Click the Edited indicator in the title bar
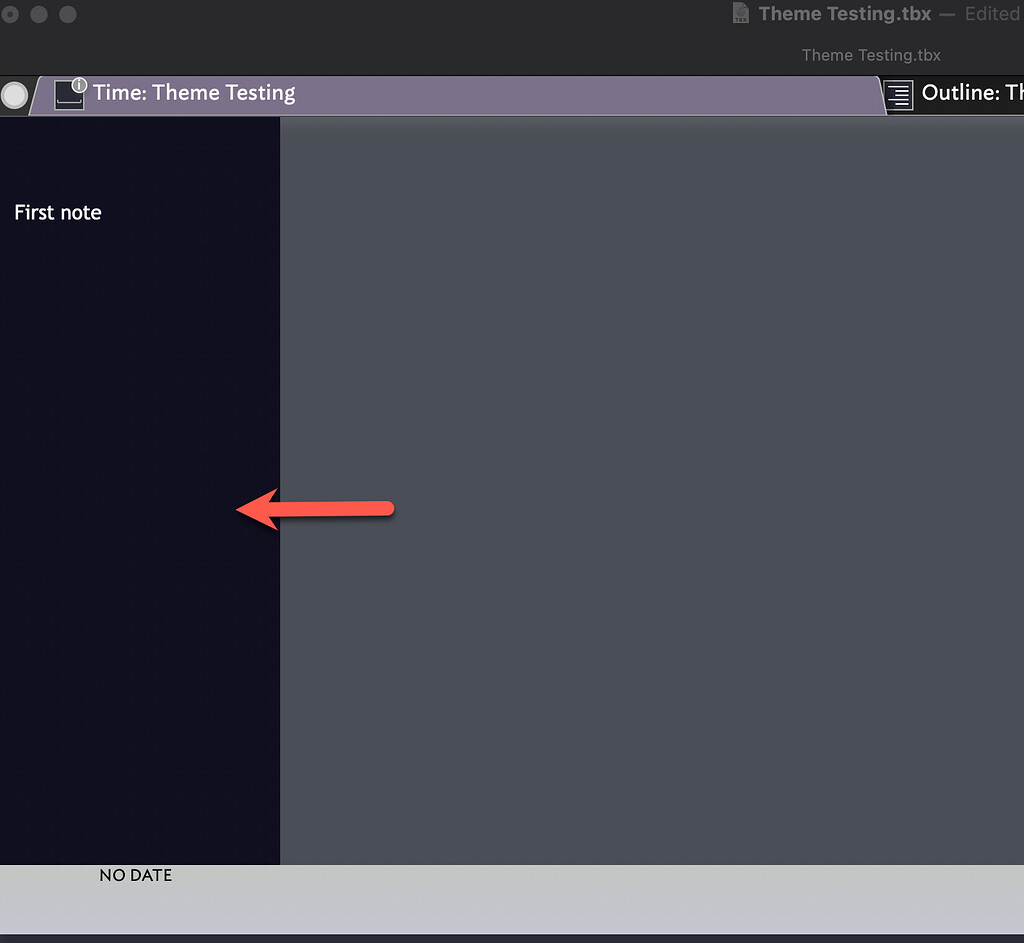Screen dimensions: 1024x943 (992, 13)
